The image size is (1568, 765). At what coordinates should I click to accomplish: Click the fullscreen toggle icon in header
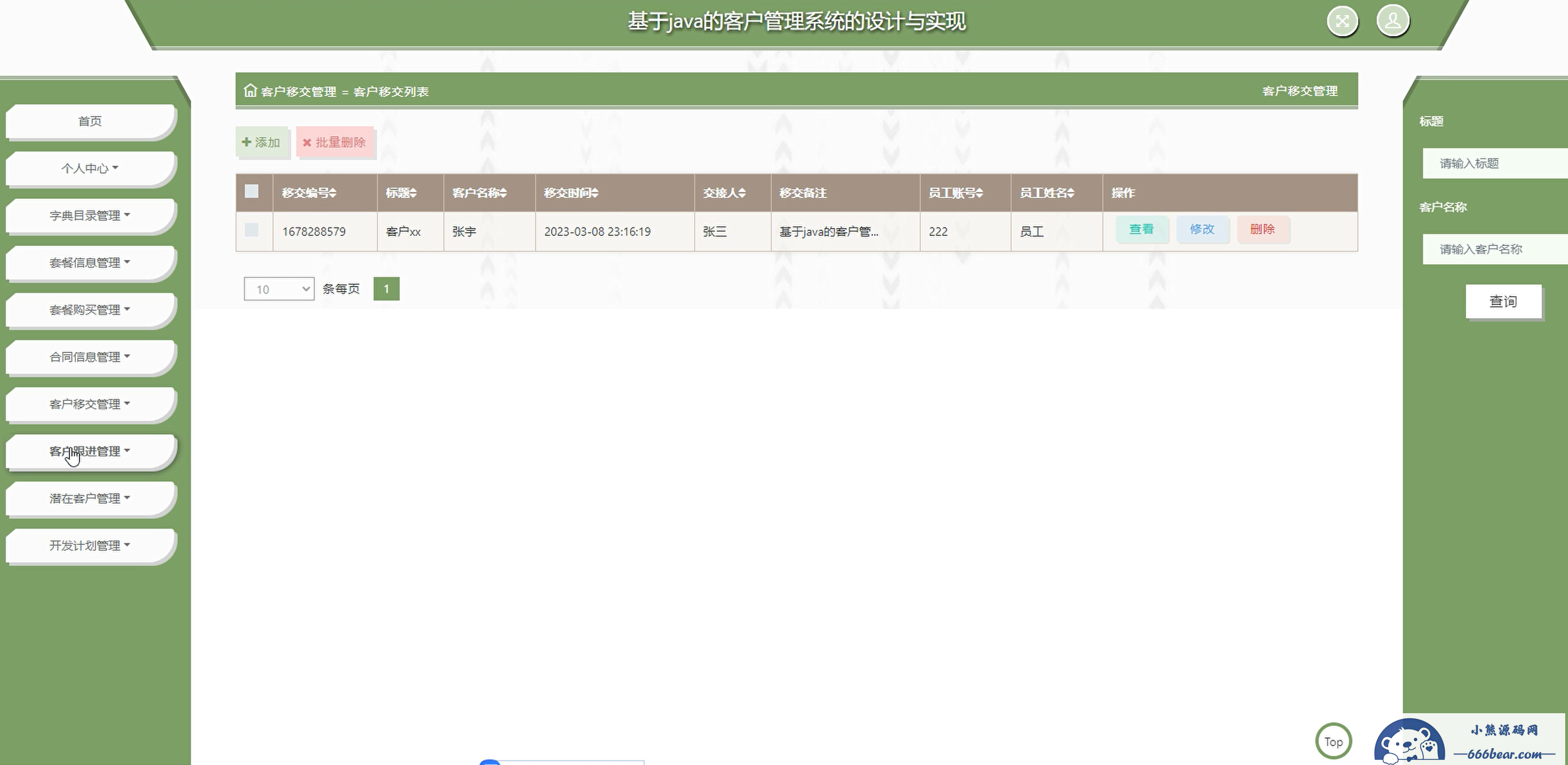[1342, 22]
